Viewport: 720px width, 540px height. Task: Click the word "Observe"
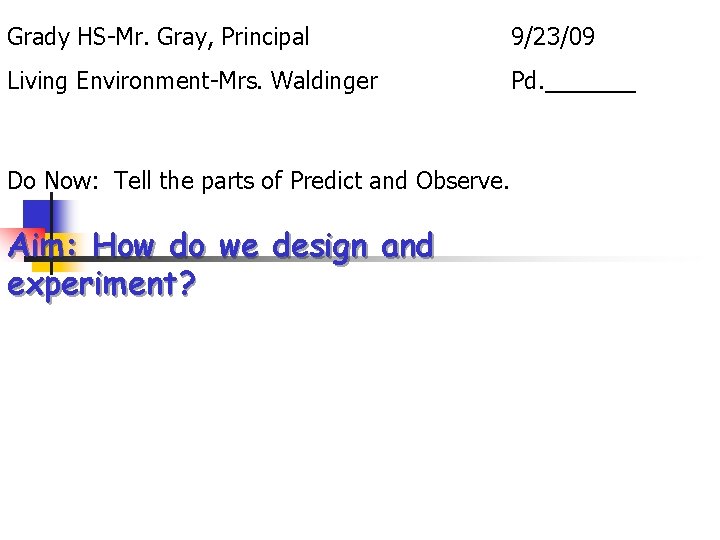pos(460,181)
